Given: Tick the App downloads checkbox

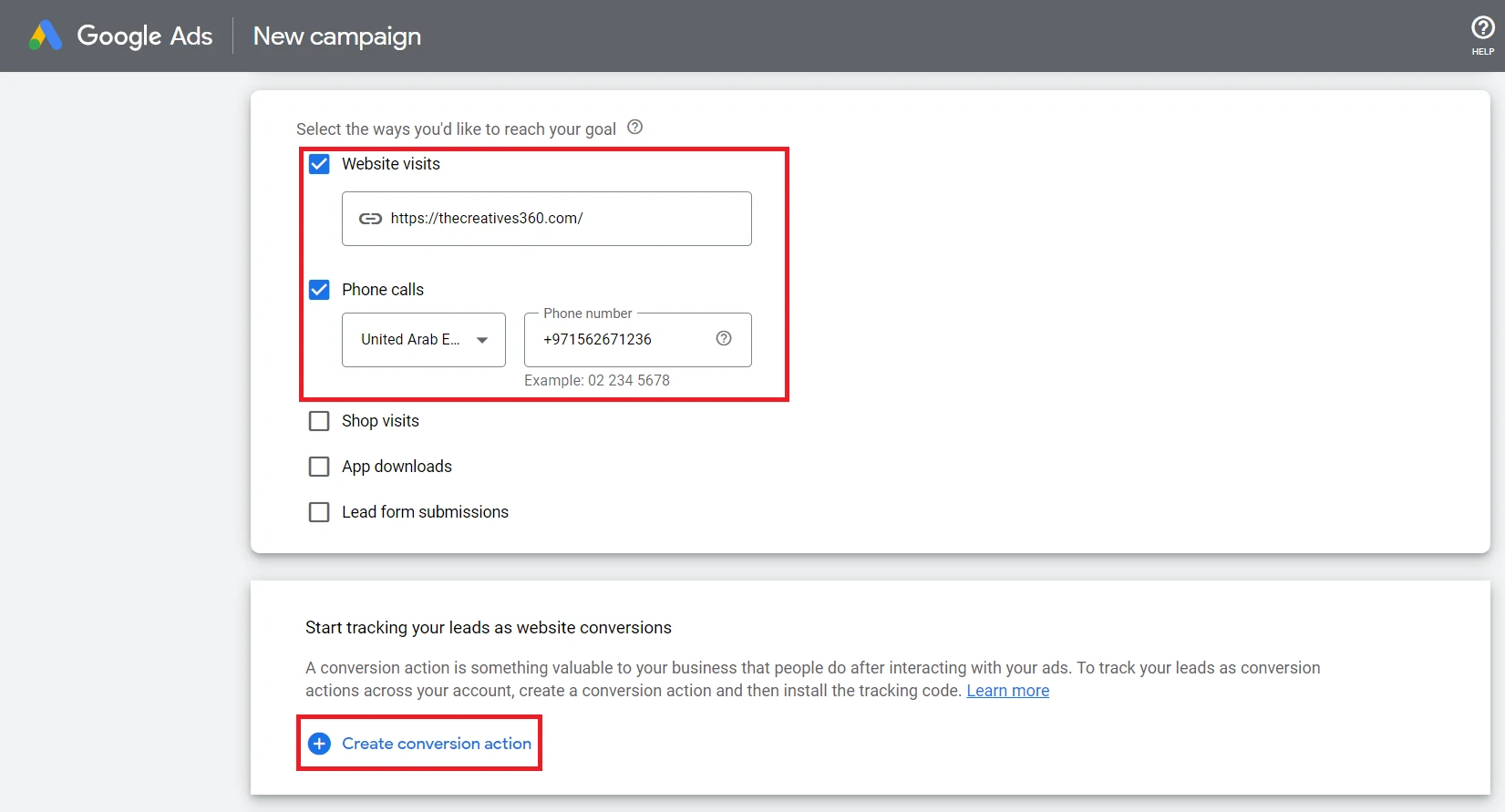Looking at the screenshot, I should (x=319, y=467).
